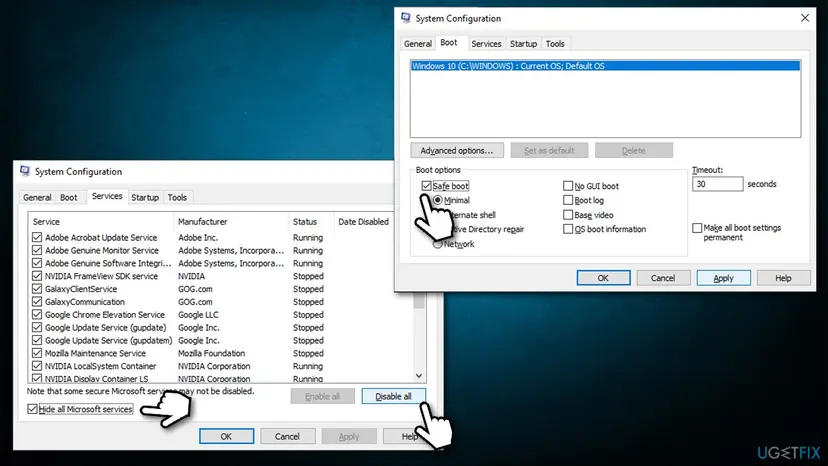Uncheck NVIDIA LocalSystem Container
Viewport: 828px width, 466px height.
[37, 366]
